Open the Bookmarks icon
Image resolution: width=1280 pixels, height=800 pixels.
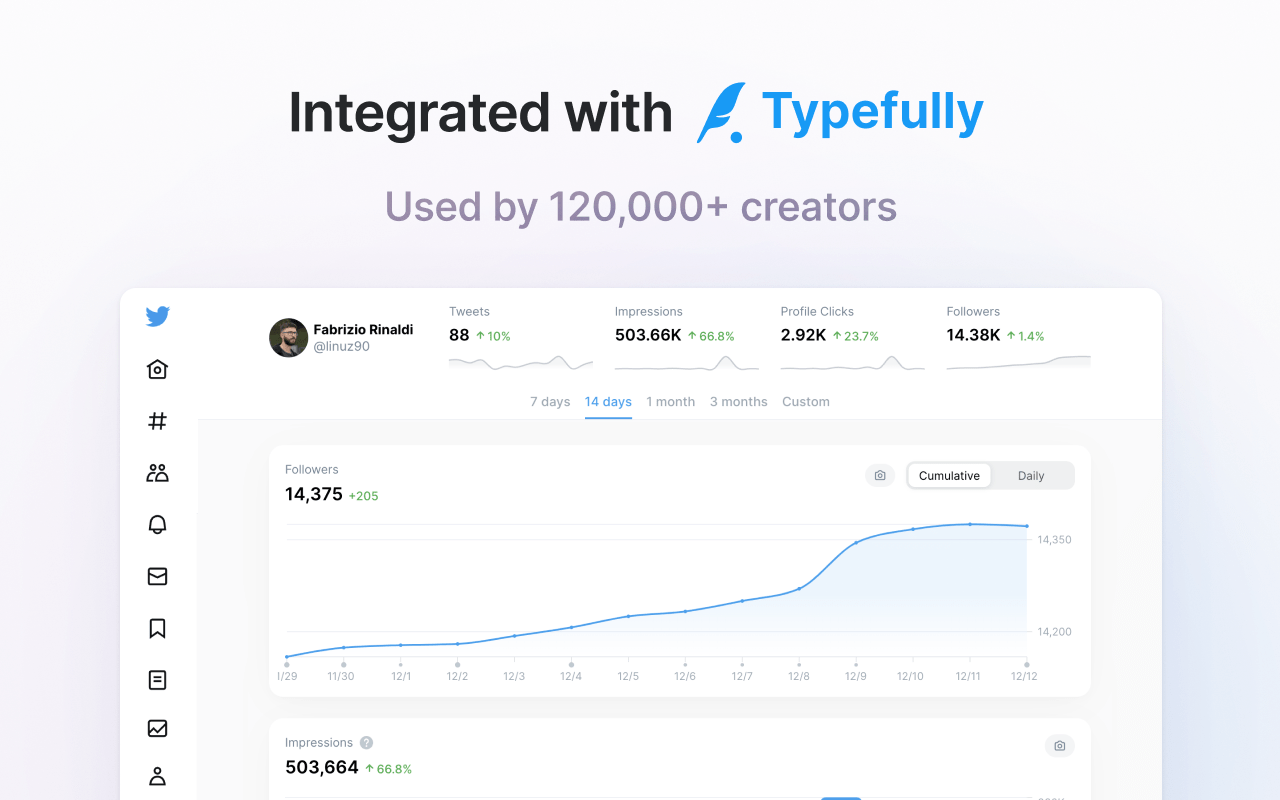[157, 628]
